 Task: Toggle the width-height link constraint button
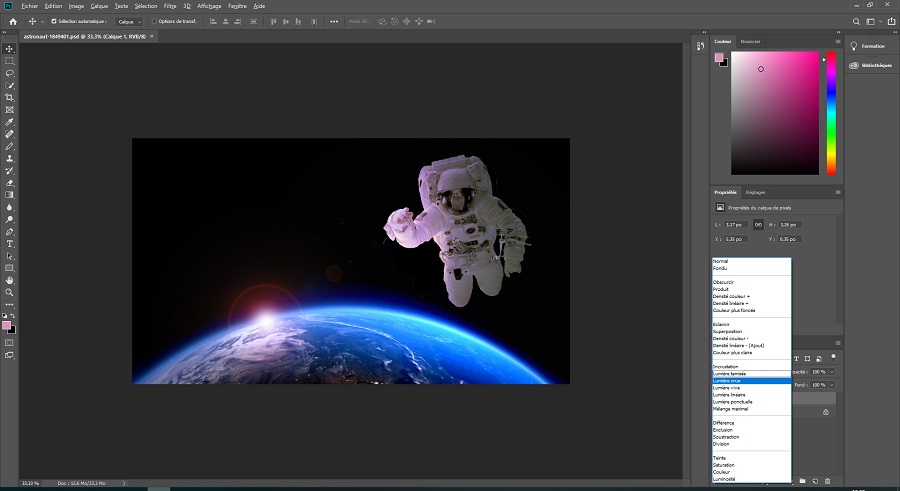point(758,225)
